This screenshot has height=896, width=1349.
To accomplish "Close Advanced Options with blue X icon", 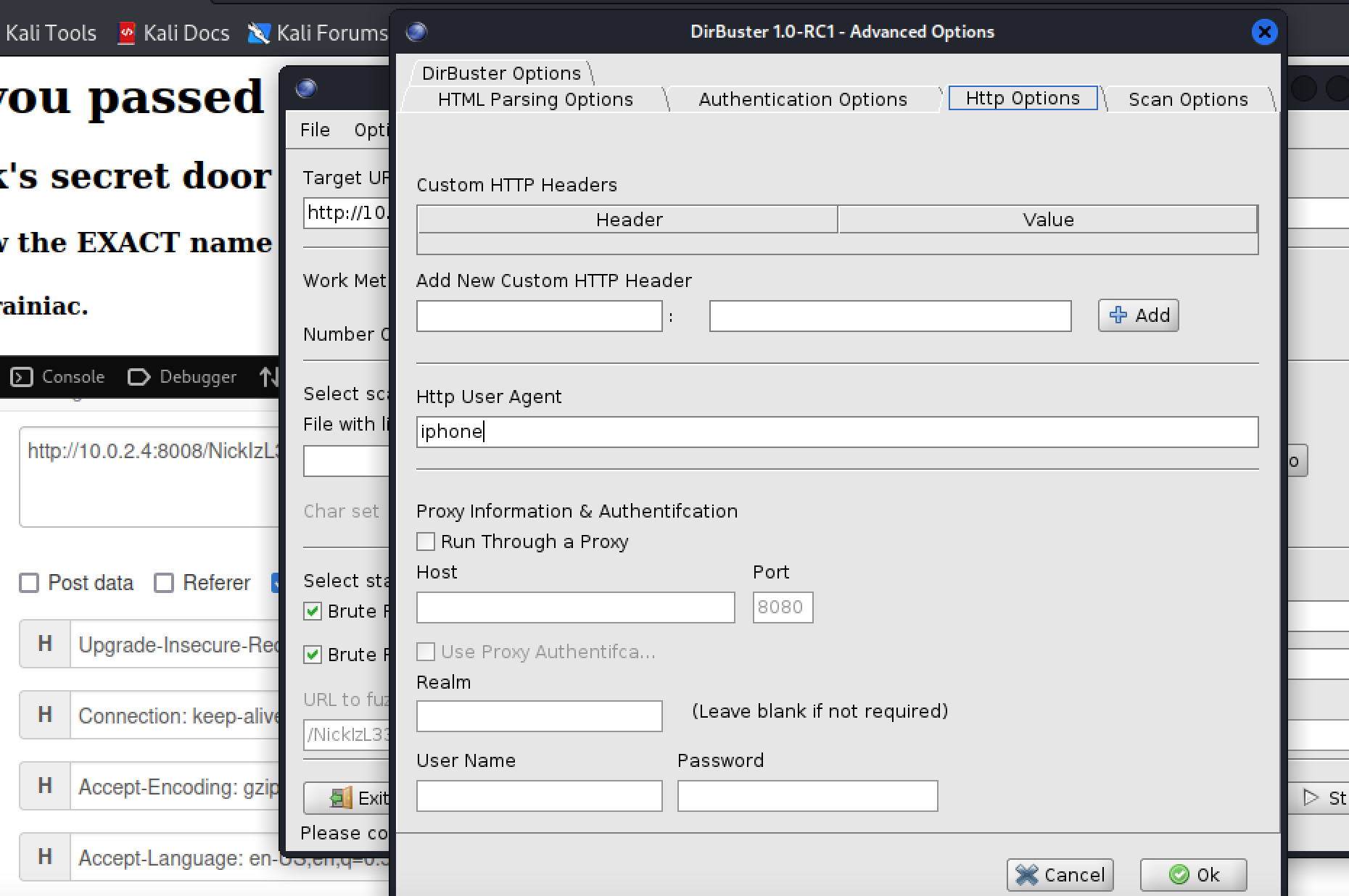I will tap(1264, 32).
